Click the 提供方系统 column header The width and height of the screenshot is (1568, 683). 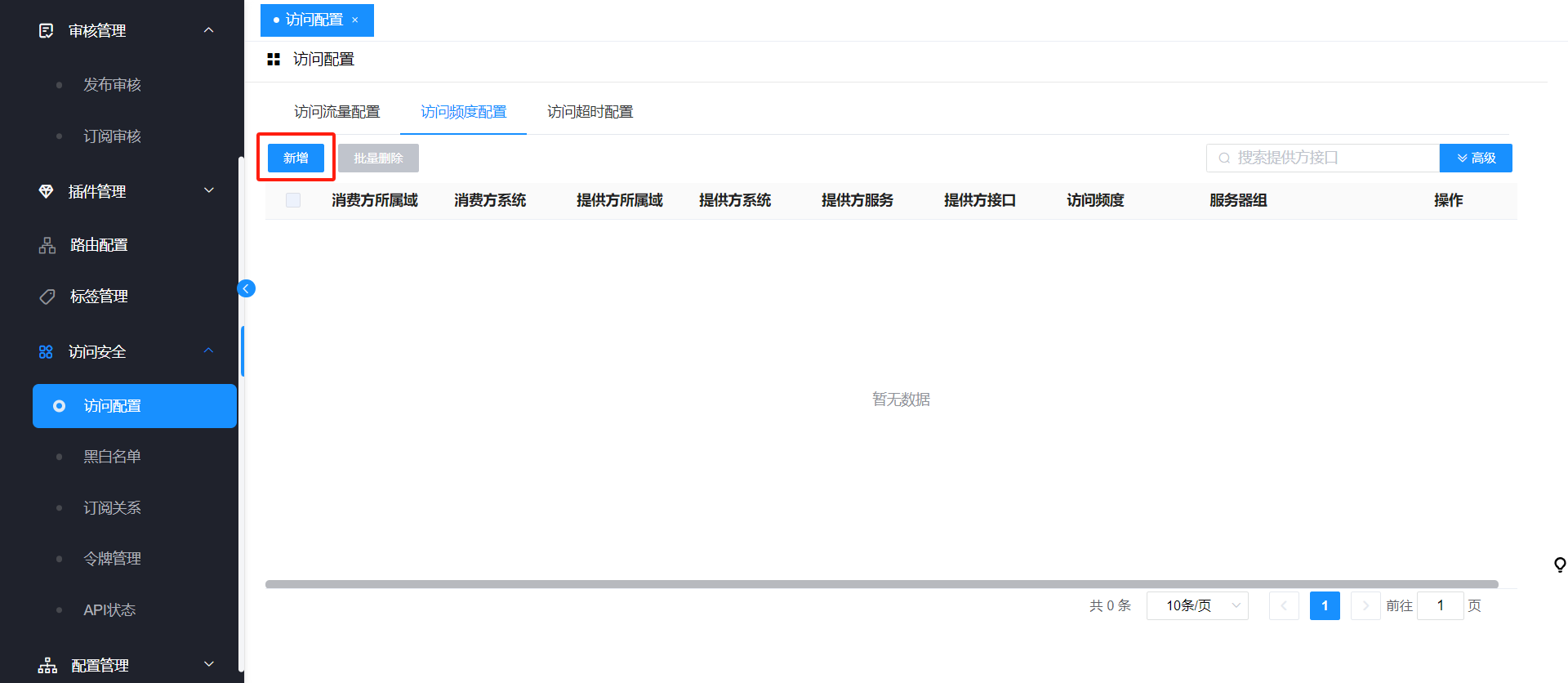tap(735, 200)
